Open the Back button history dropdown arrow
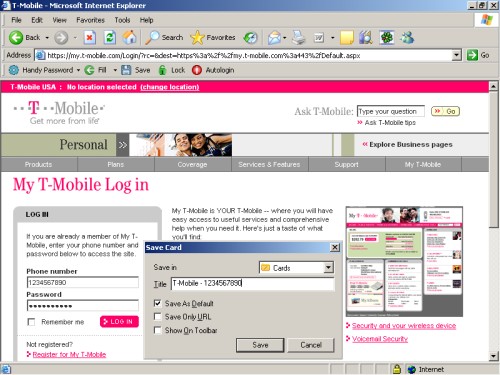The image size is (500, 375). click(x=47, y=38)
